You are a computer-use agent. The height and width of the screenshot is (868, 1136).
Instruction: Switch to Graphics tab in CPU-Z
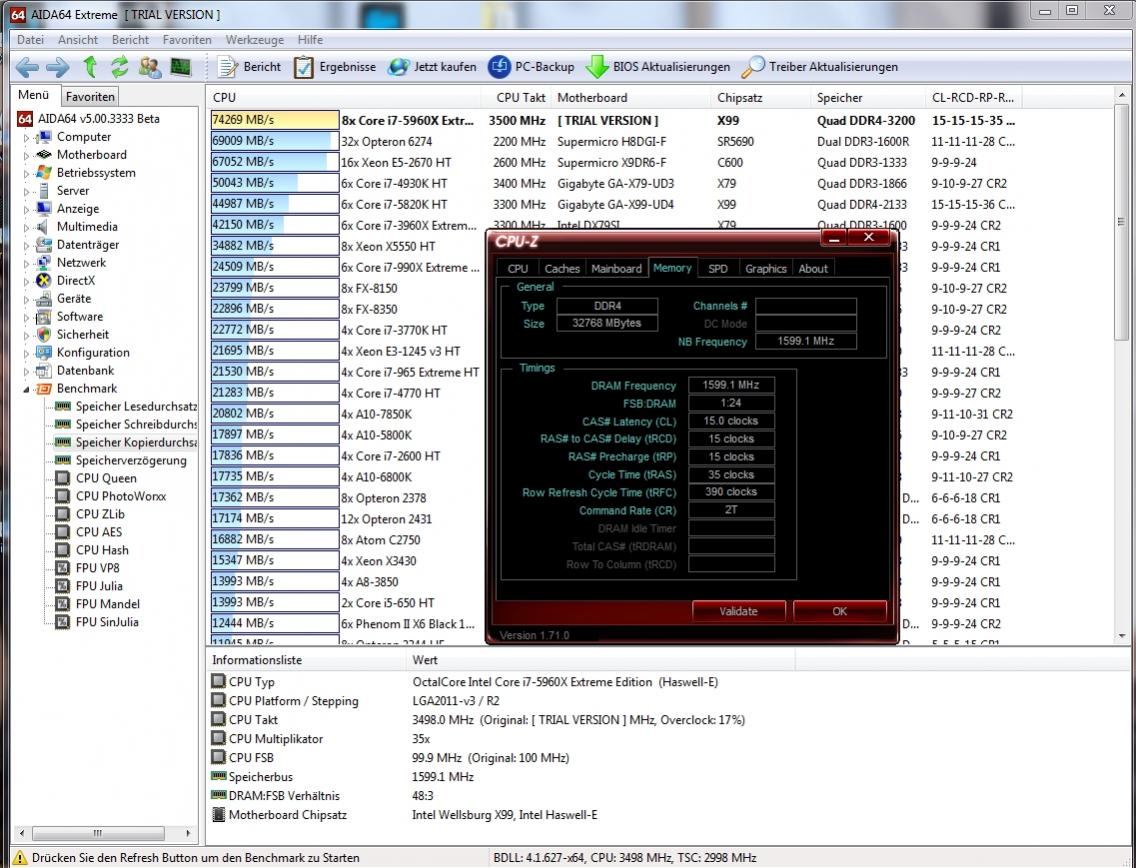766,269
